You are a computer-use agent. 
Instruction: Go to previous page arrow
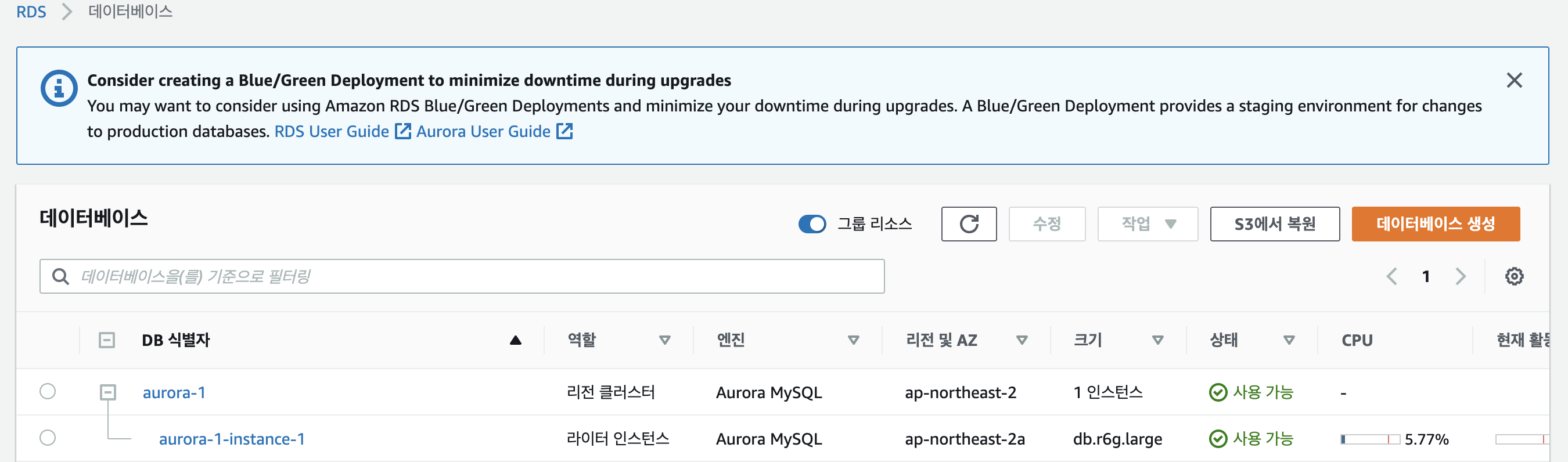(x=1391, y=276)
